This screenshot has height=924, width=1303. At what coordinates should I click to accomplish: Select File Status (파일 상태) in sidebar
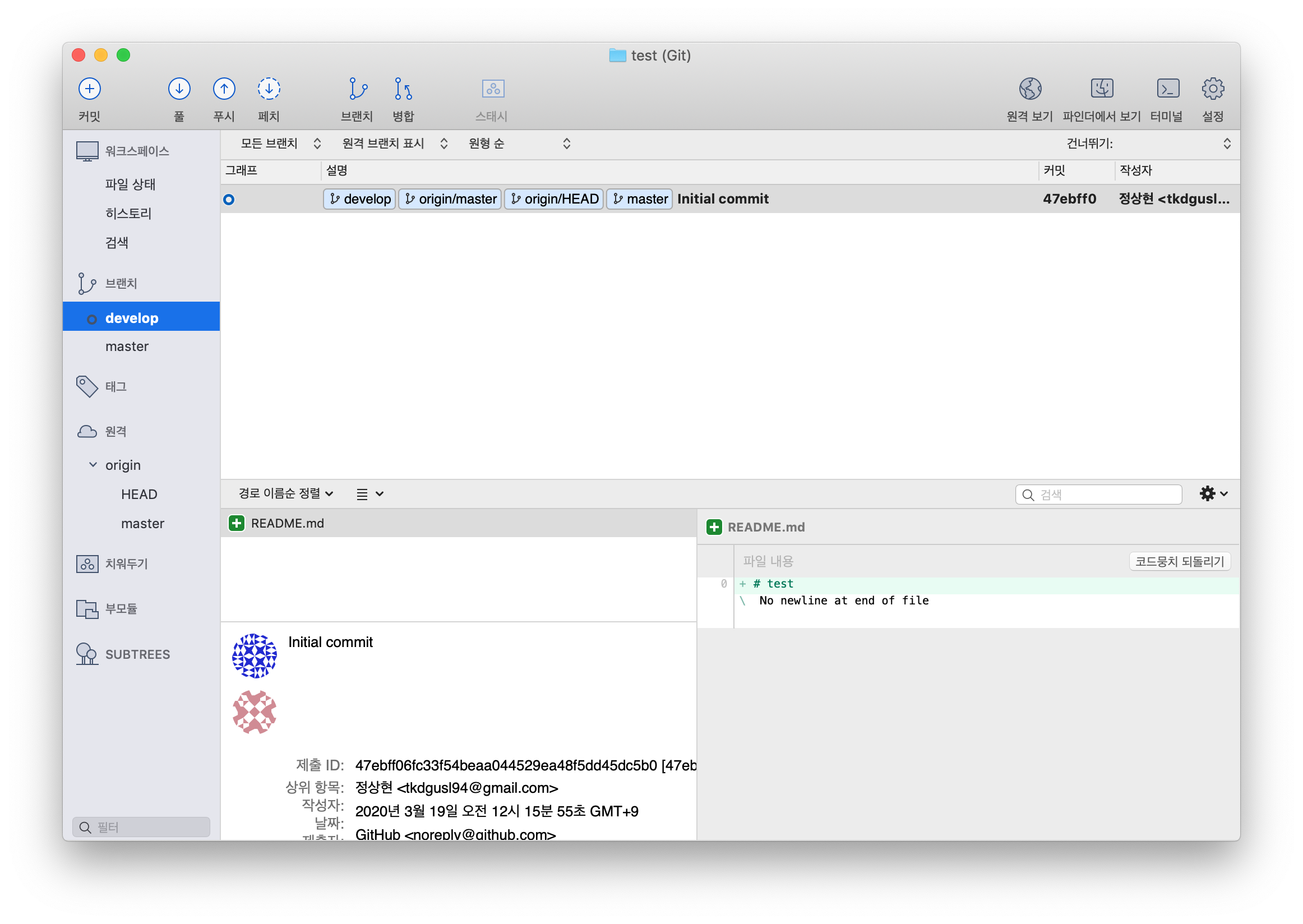point(130,184)
